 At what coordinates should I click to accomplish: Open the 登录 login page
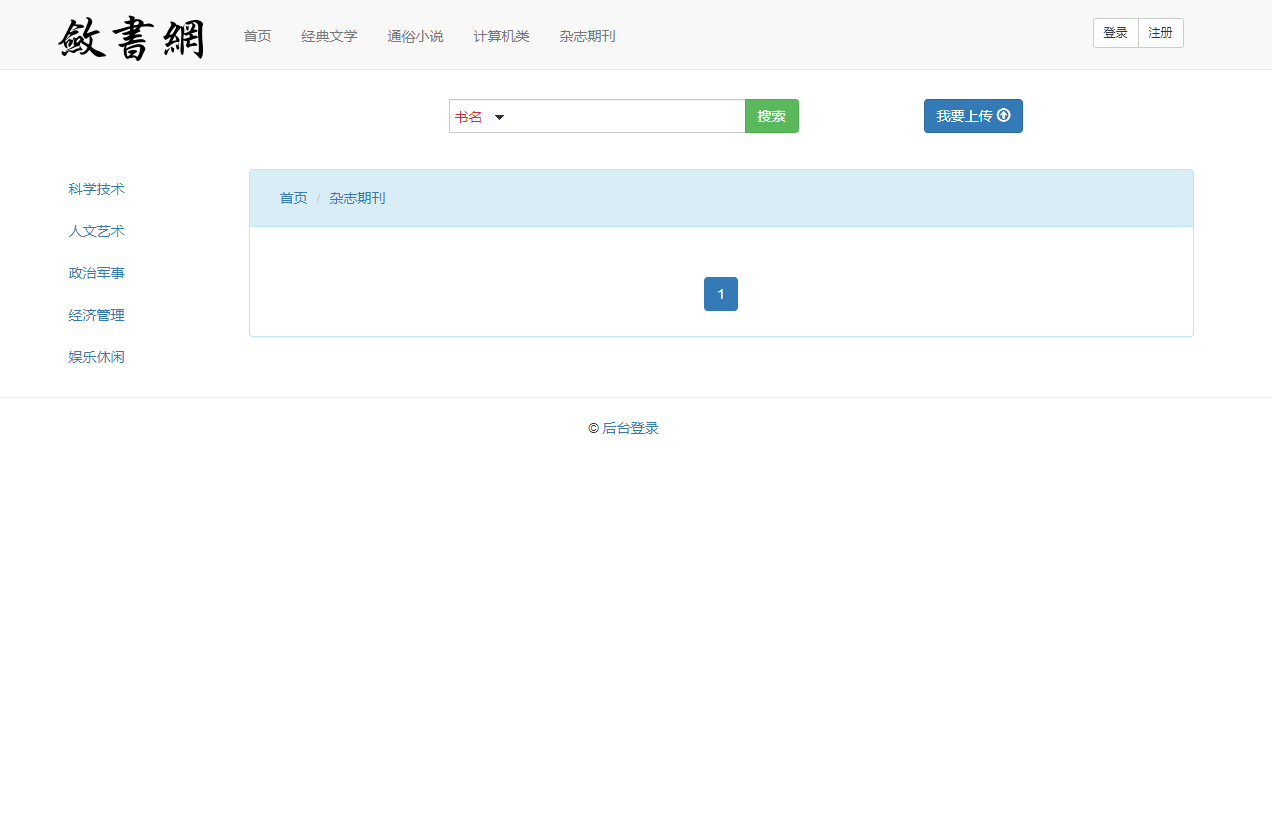[1115, 32]
